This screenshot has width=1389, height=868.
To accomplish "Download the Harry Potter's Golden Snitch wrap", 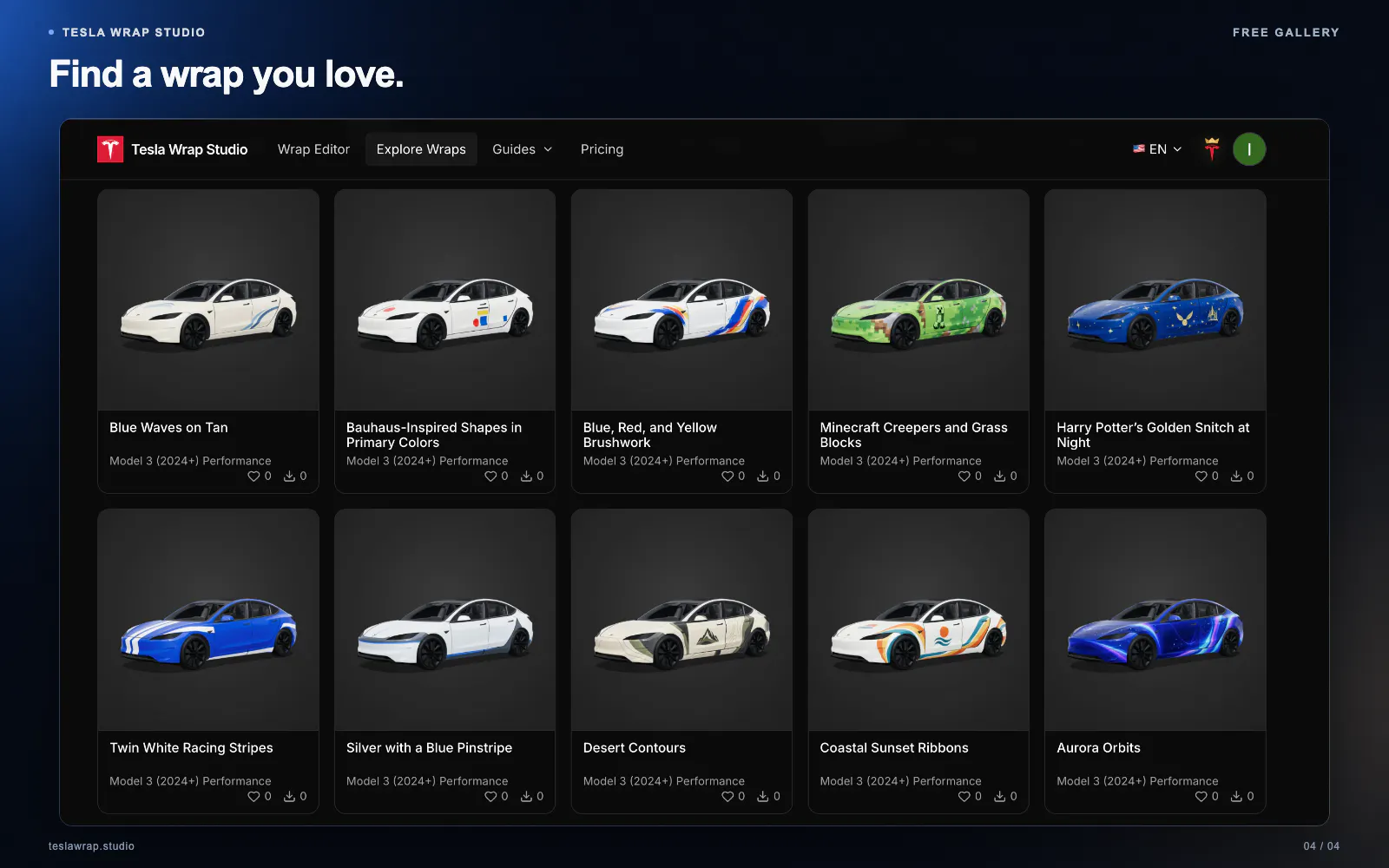I will click(1237, 477).
